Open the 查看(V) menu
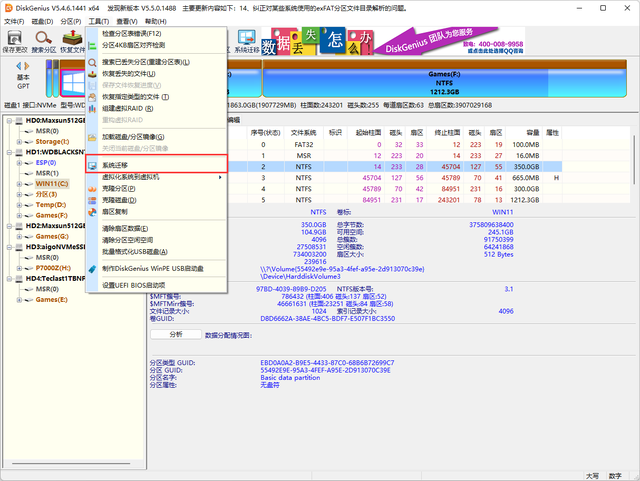The height and width of the screenshot is (481, 640). (127, 21)
